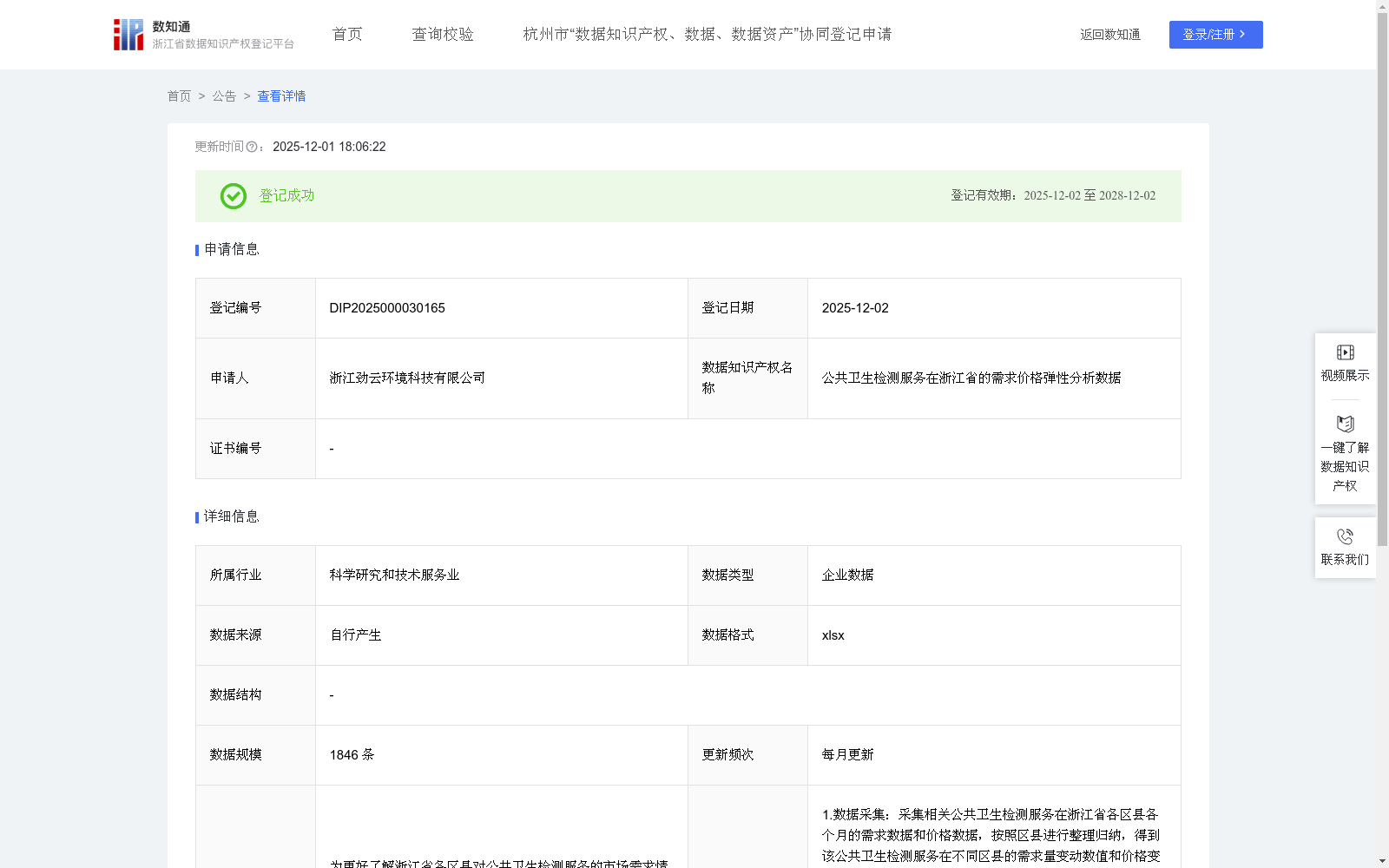Click the 1846 条 data scale value
1389x868 pixels.
coord(352,755)
